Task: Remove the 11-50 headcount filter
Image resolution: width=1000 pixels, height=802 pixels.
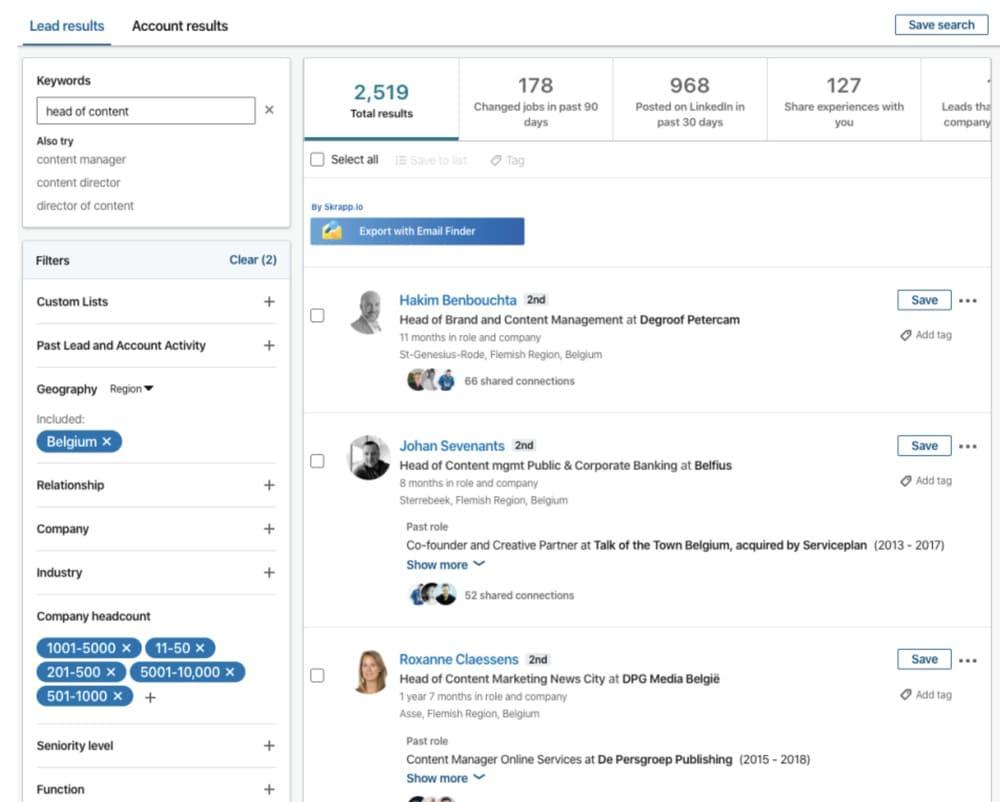Action: click(x=200, y=648)
